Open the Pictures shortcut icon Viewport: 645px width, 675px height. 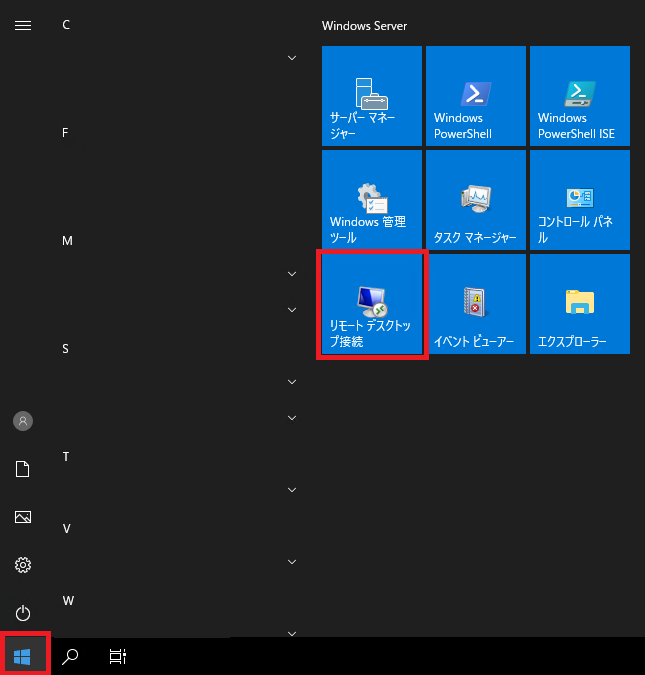click(23, 517)
